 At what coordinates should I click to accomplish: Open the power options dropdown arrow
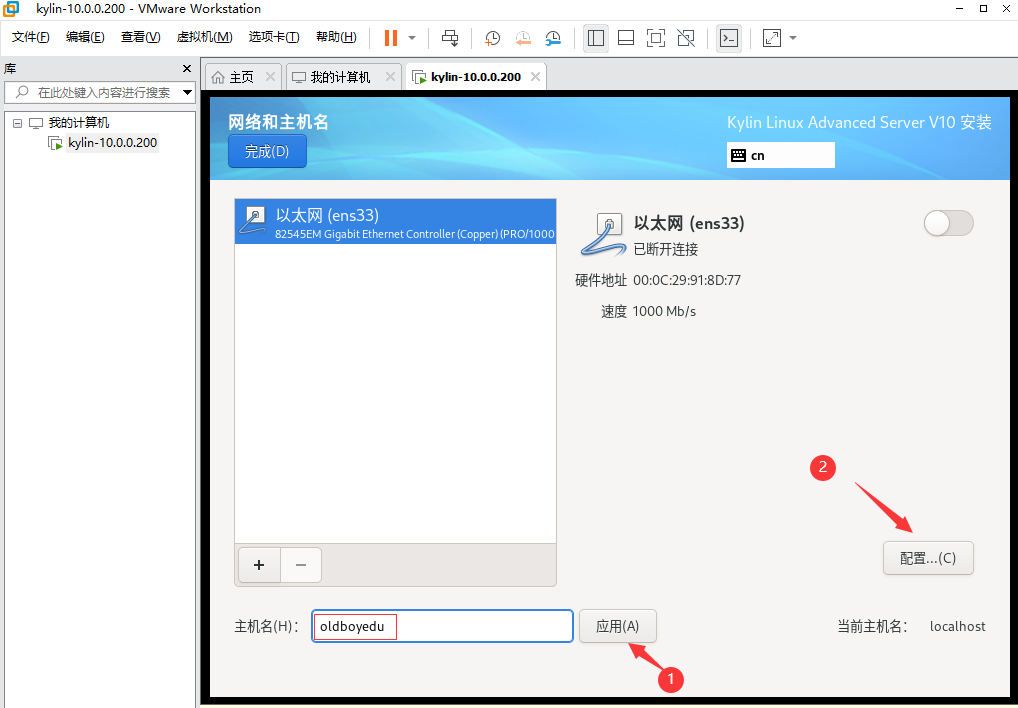pyautogui.click(x=412, y=38)
